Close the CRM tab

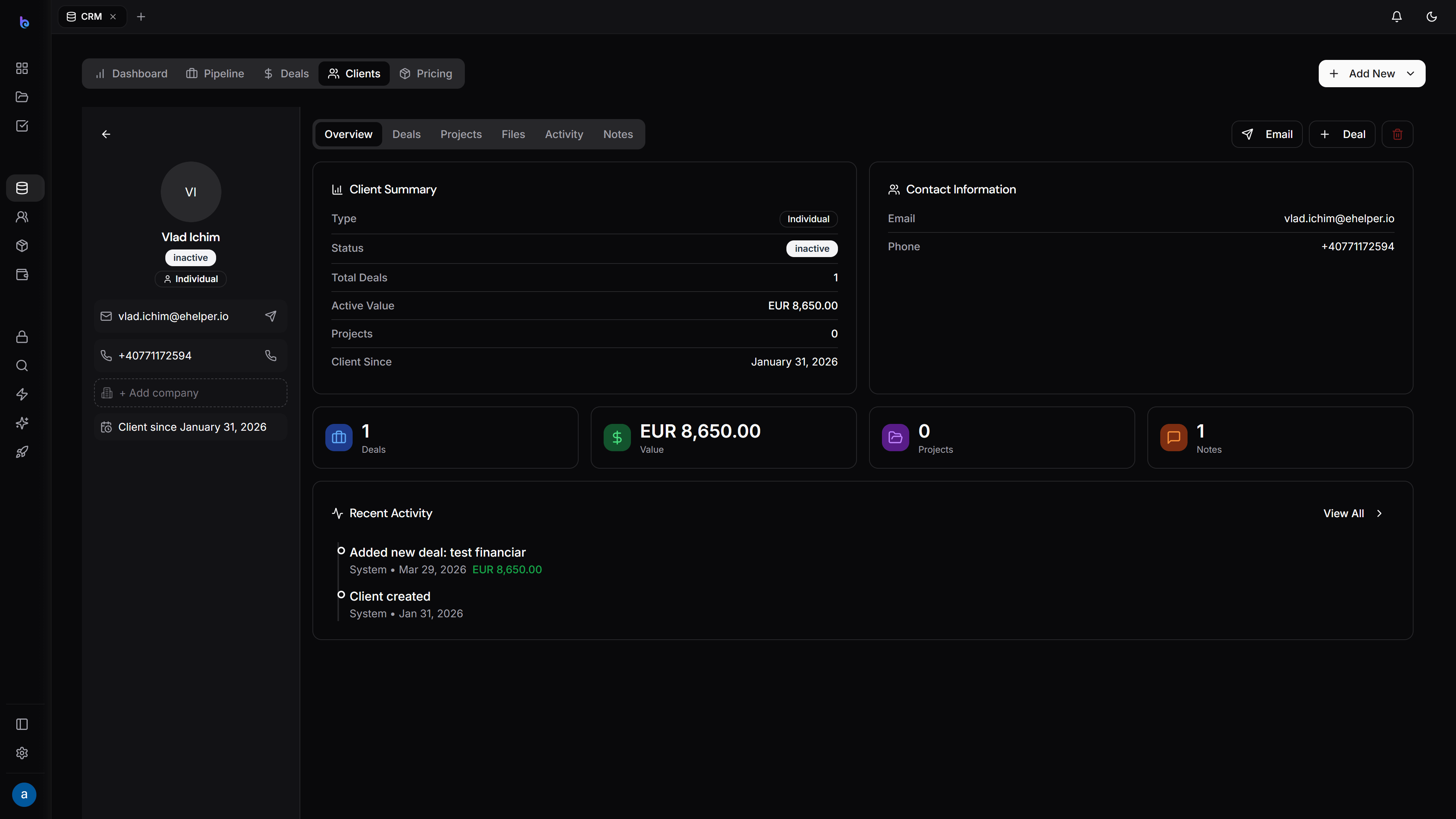[x=113, y=17]
